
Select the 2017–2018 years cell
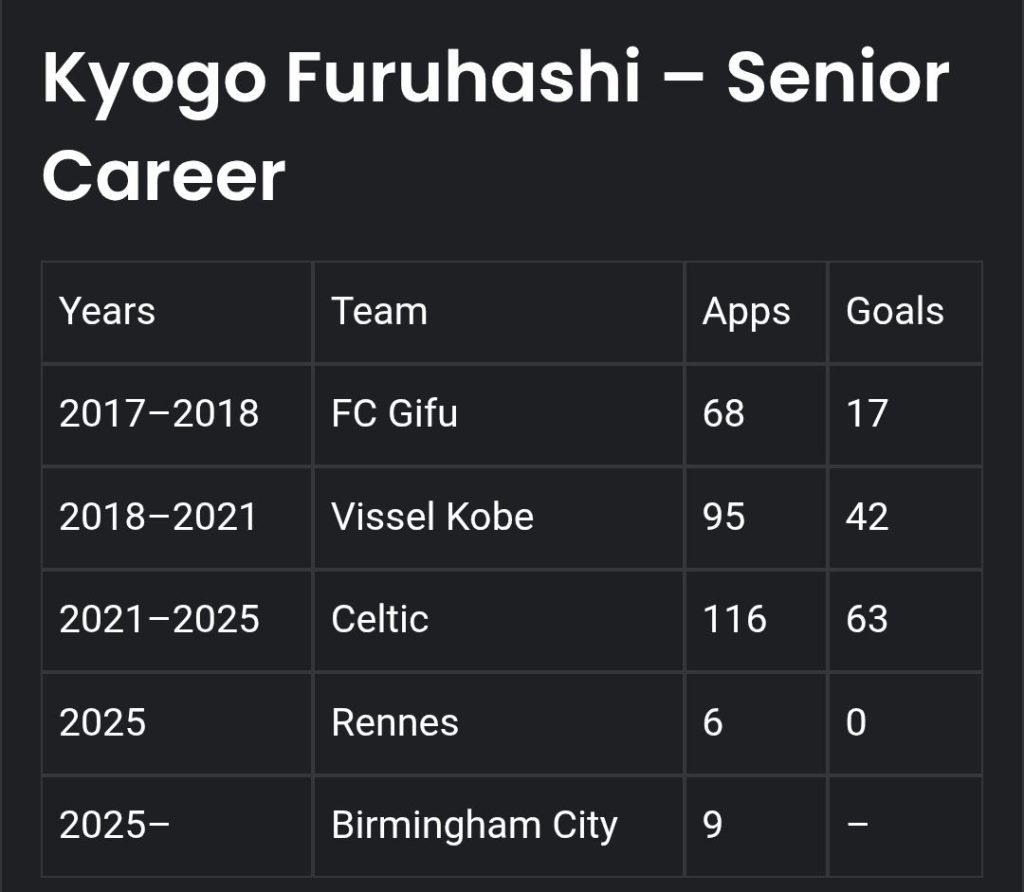(177, 415)
